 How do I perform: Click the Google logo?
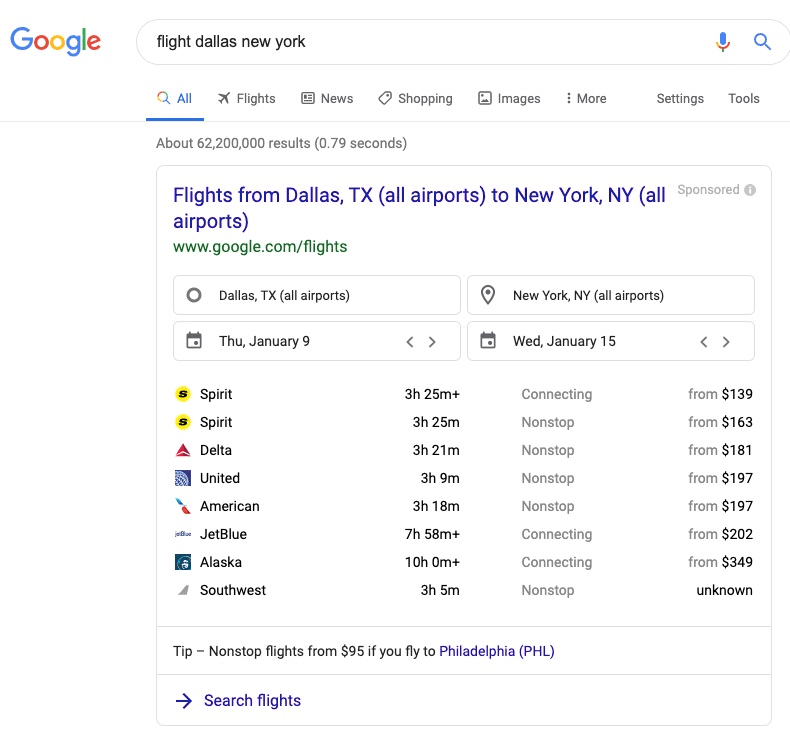55,41
